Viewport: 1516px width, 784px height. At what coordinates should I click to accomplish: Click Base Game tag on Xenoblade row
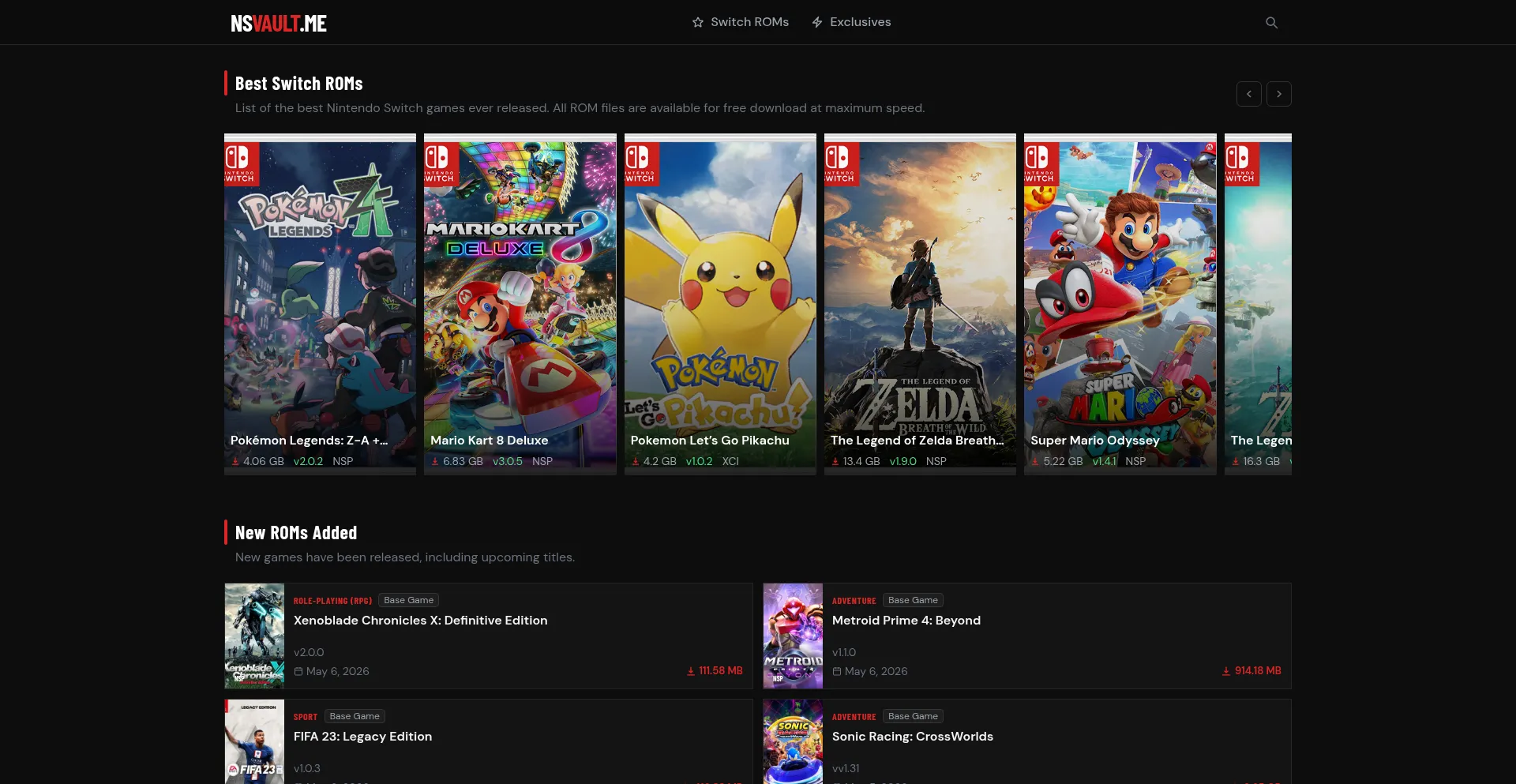(408, 600)
